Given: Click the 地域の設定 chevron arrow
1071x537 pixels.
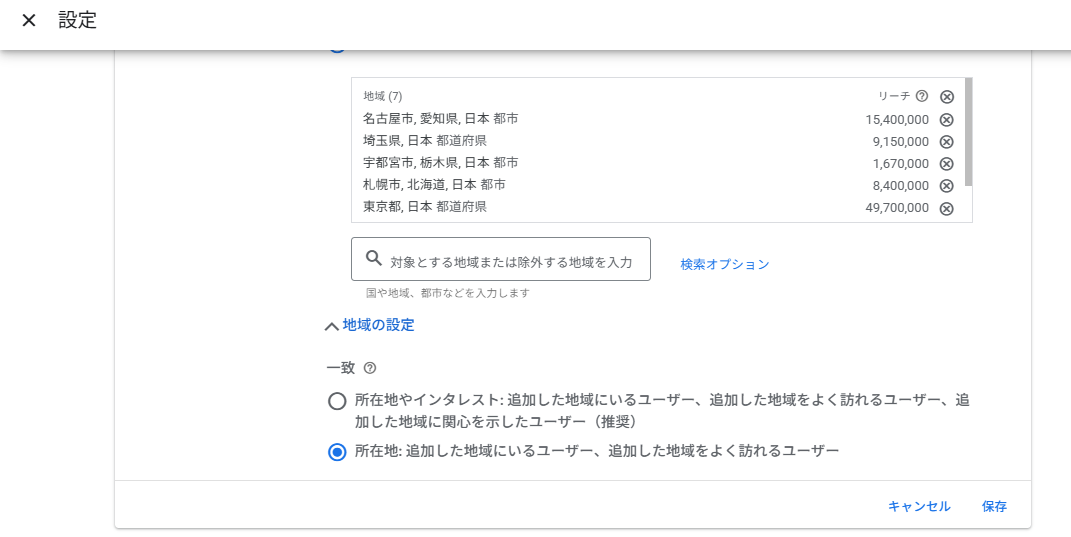Looking at the screenshot, I should [x=332, y=326].
